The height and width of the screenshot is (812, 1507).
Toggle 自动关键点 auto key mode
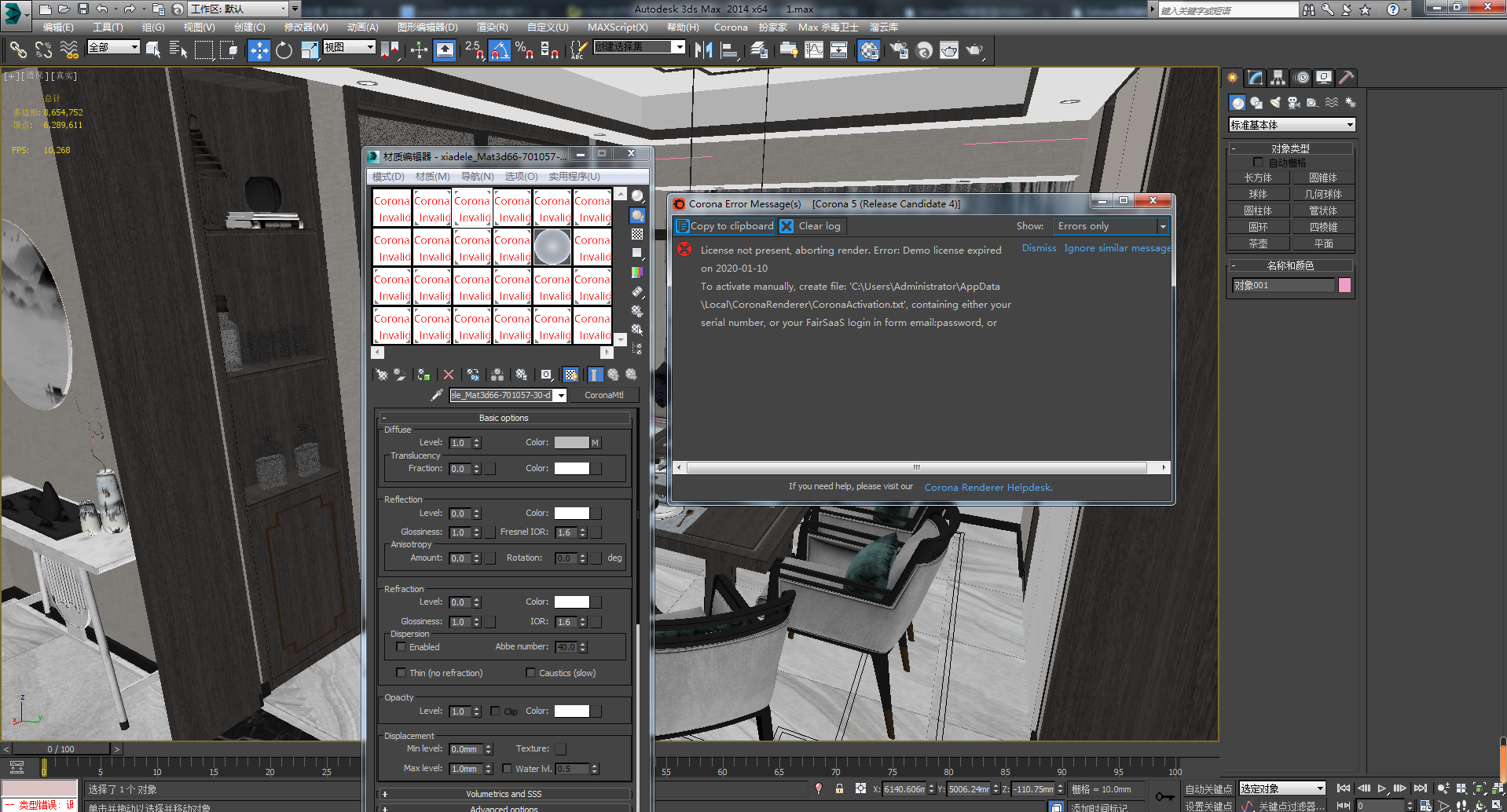click(1208, 789)
